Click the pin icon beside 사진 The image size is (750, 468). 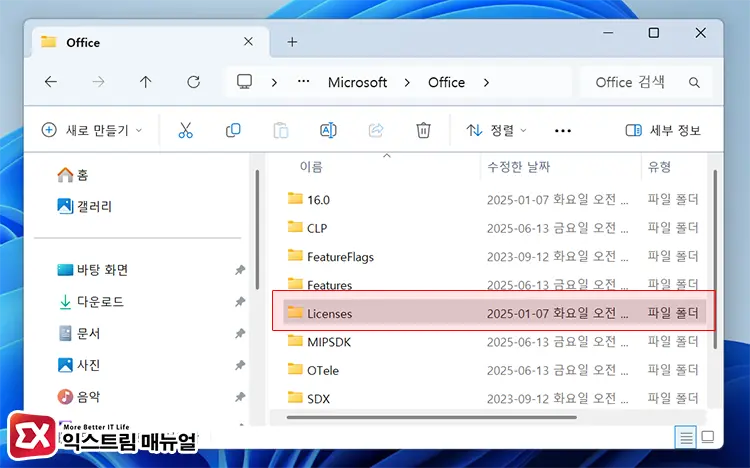[x=240, y=366]
